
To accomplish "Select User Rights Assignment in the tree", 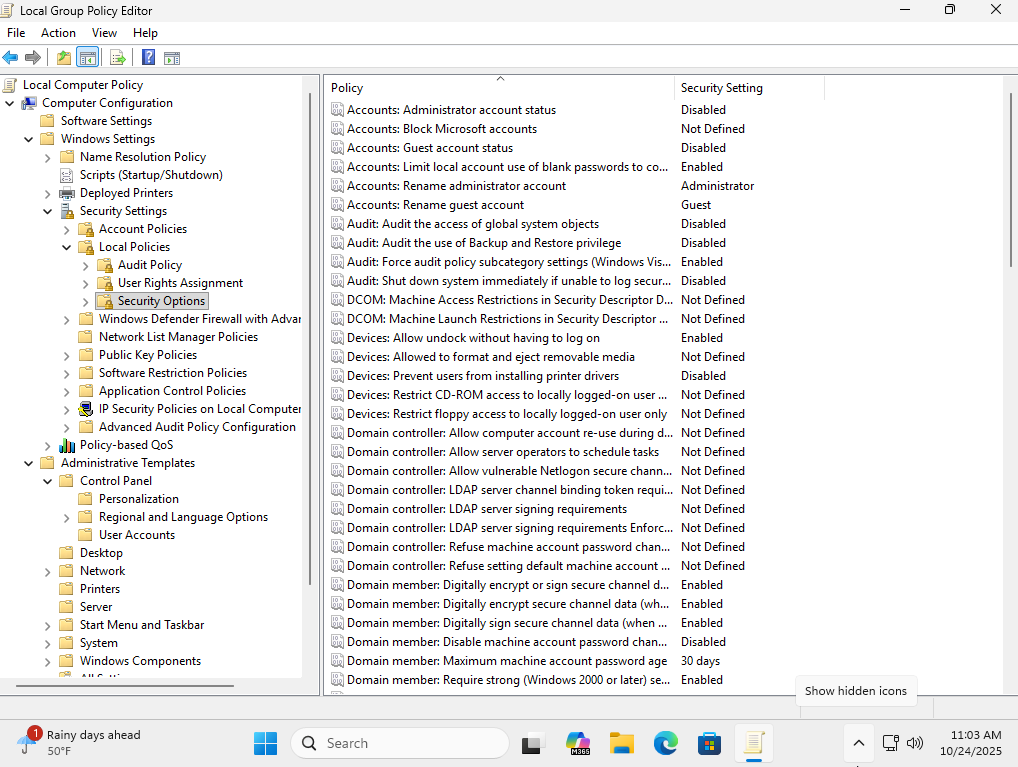I will tap(180, 283).
